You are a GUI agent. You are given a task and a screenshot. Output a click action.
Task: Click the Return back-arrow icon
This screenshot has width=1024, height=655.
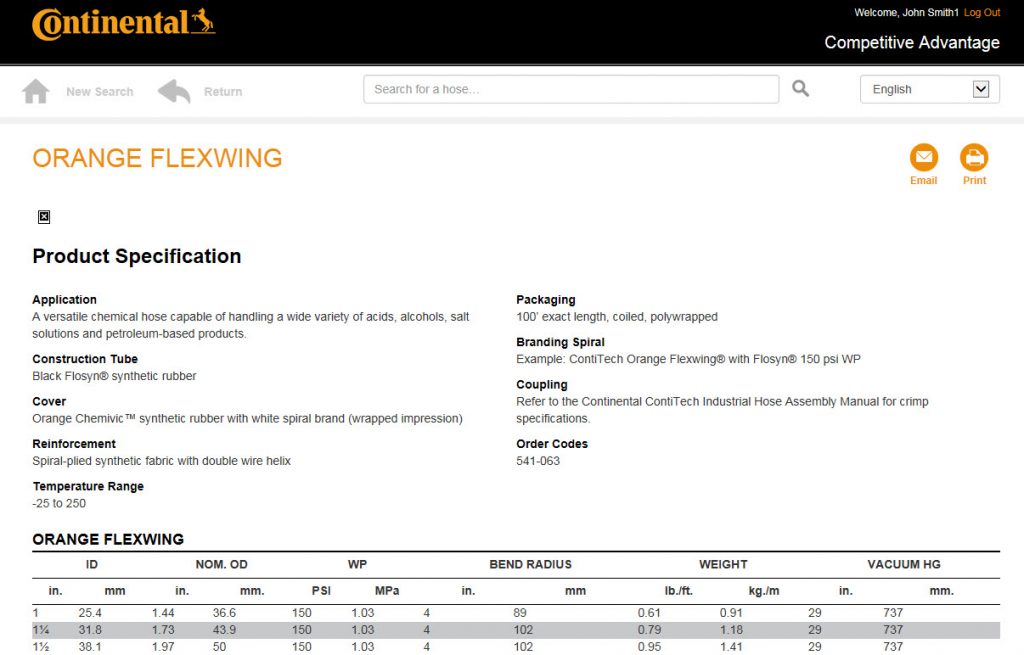tap(174, 91)
